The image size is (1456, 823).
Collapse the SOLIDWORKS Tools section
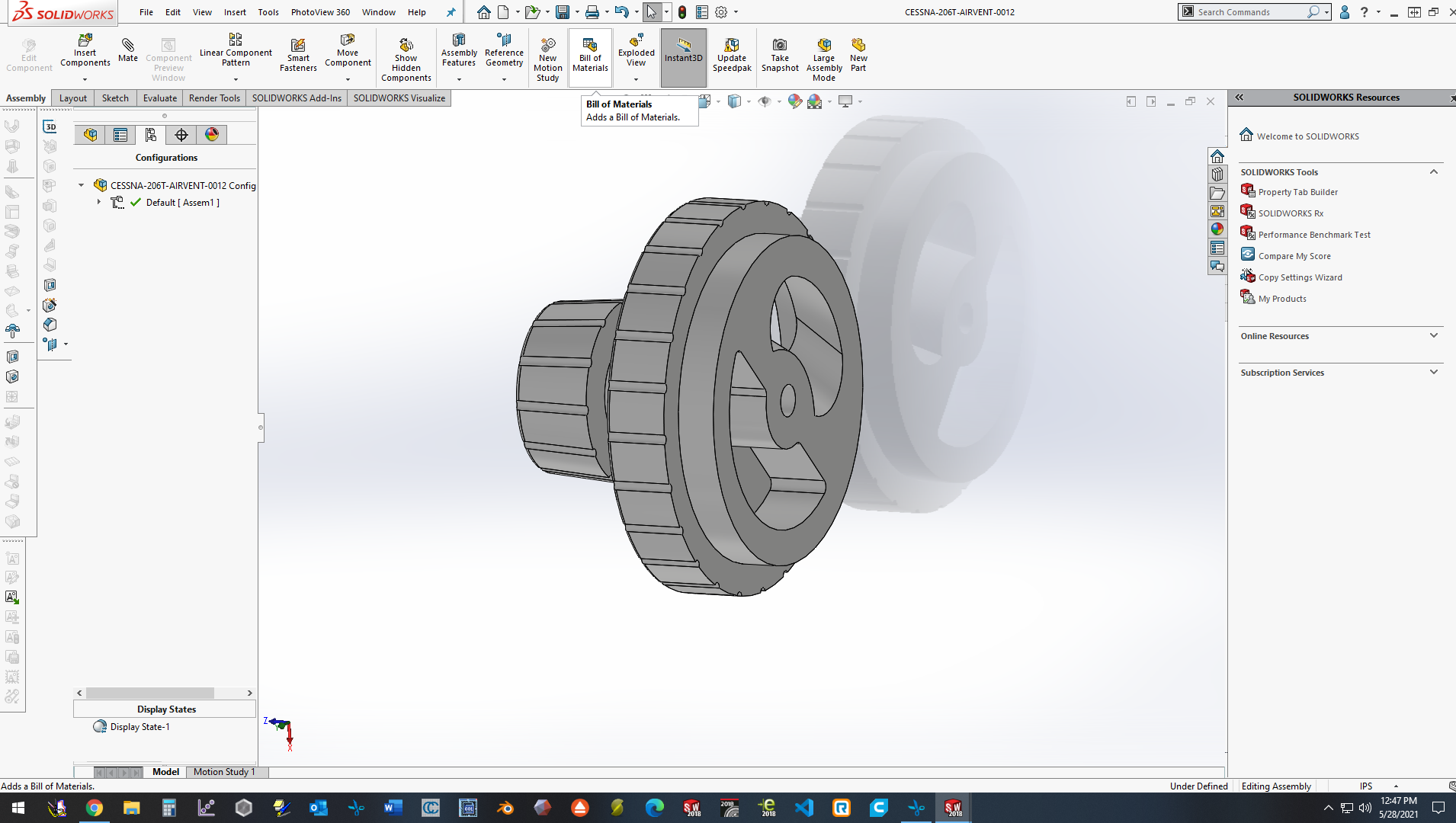1434,172
